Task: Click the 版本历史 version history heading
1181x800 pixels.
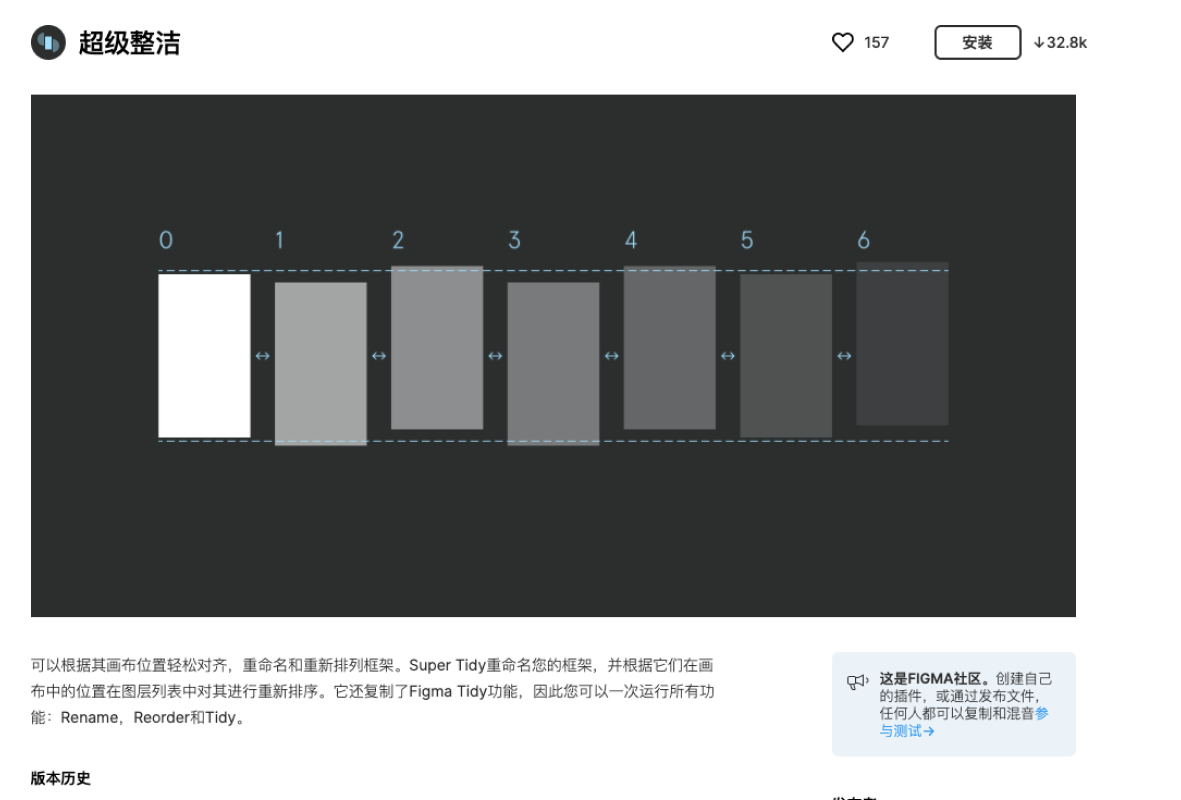Action: click(61, 778)
